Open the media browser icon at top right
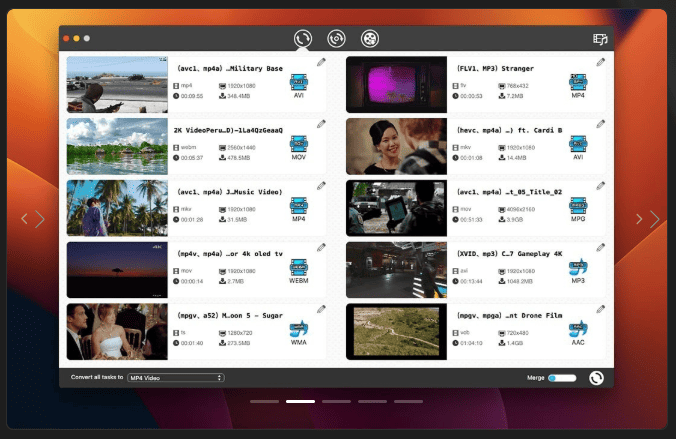 600,39
